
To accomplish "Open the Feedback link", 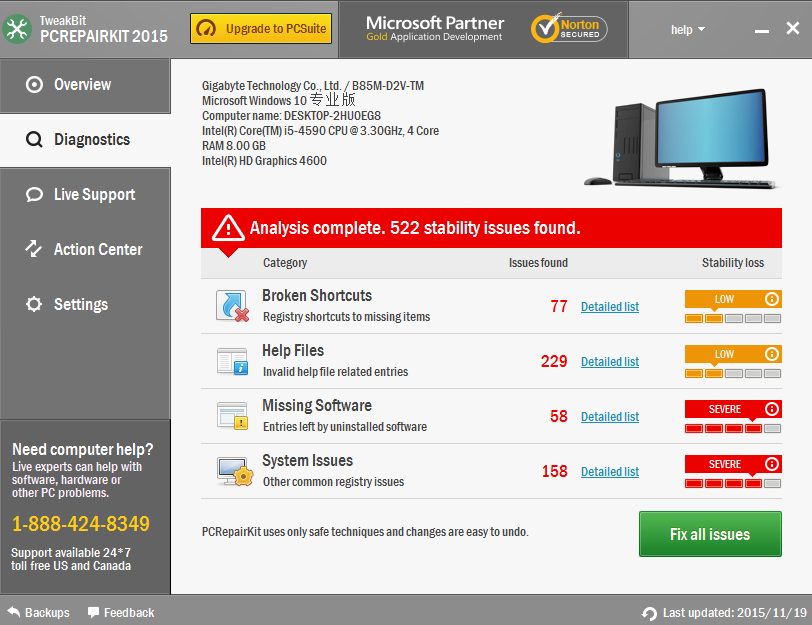I will [121, 613].
